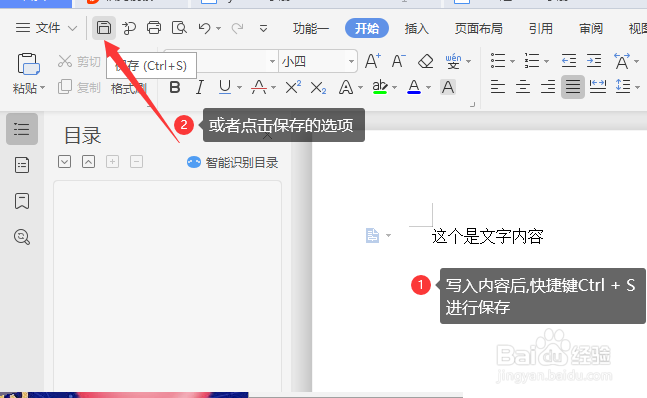Toggle character shading A icon
Image resolution: width=647 pixels, height=398 pixels.
(448, 87)
